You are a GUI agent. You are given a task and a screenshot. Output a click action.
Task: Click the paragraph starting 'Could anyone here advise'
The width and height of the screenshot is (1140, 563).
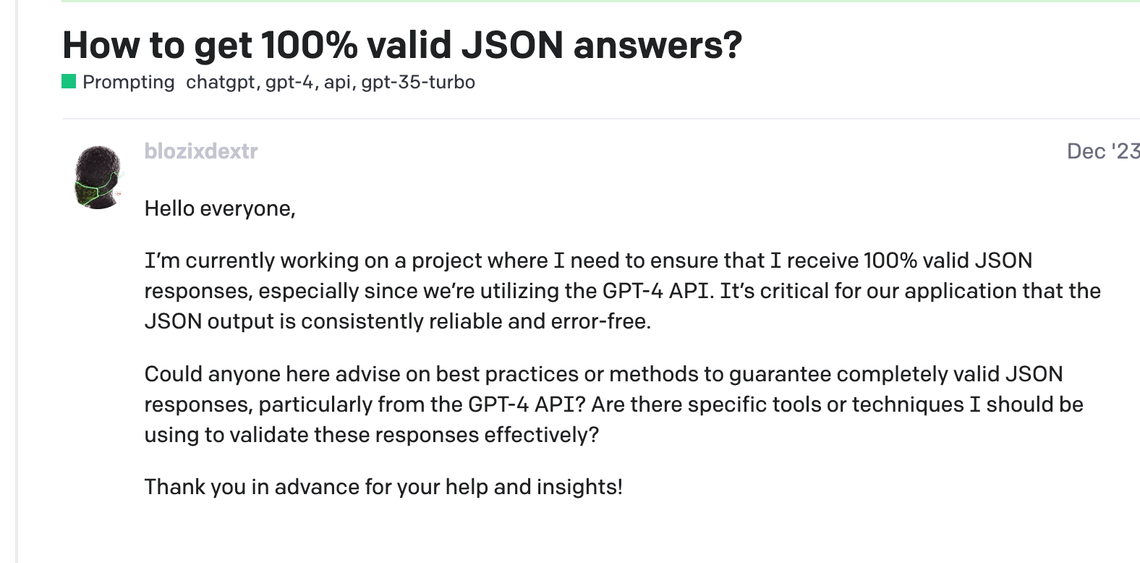pyautogui.click(x=612, y=404)
